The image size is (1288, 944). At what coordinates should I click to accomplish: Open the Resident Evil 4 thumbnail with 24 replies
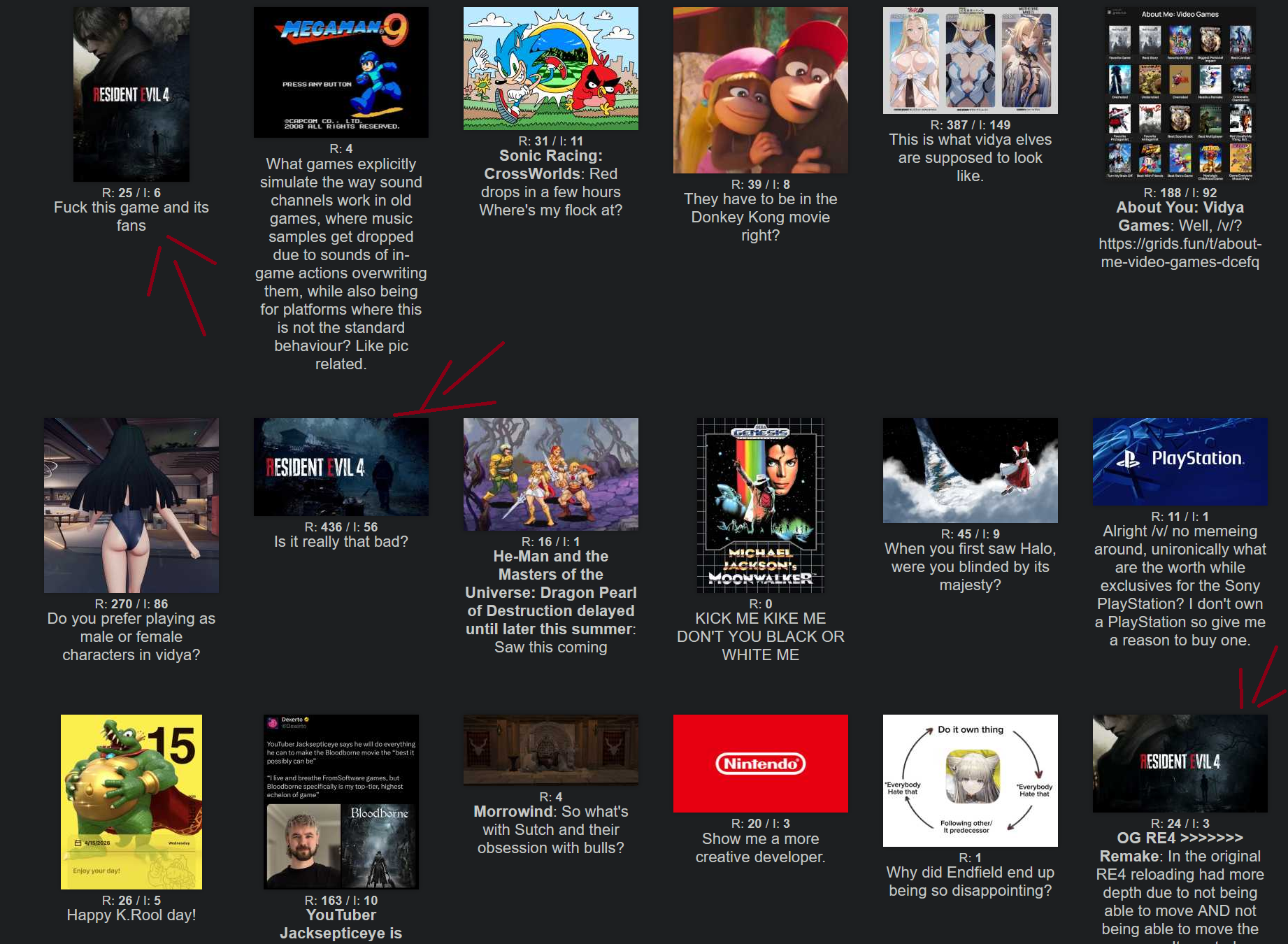(x=1180, y=764)
